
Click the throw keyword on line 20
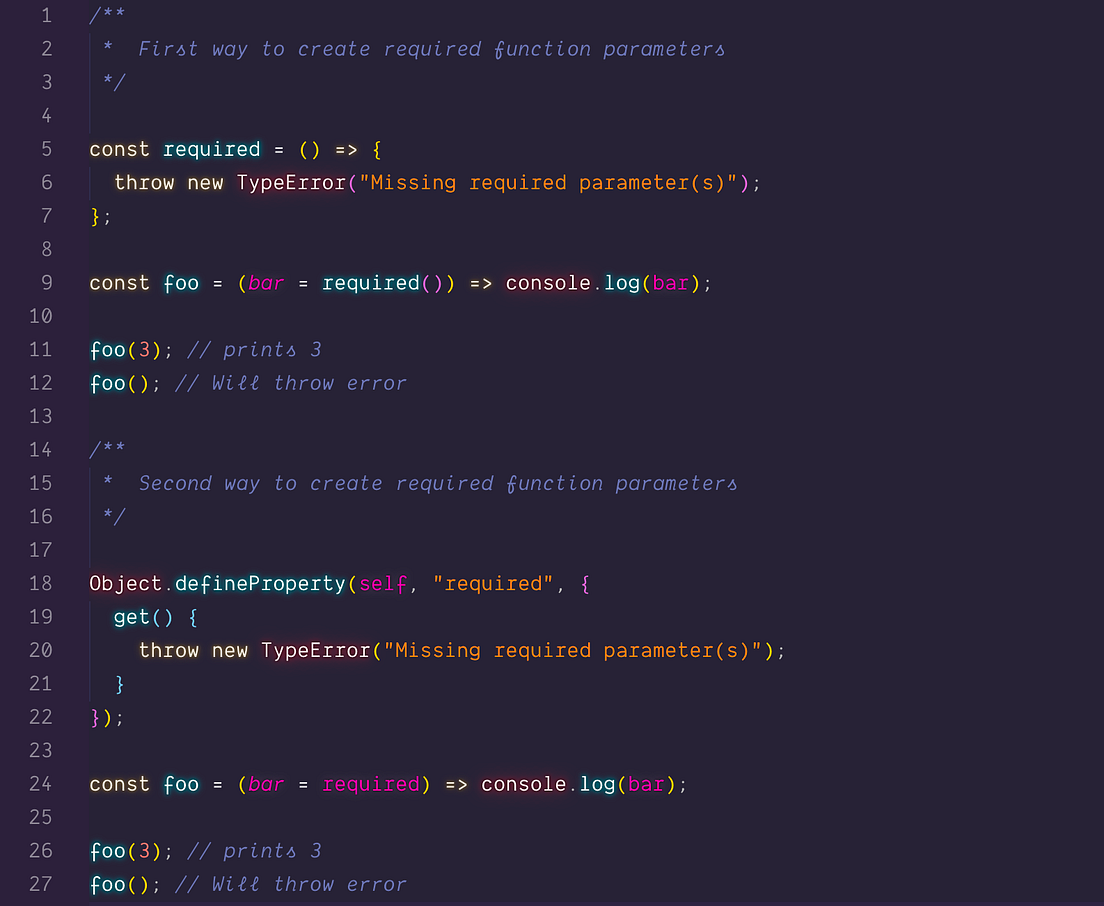coord(169,650)
